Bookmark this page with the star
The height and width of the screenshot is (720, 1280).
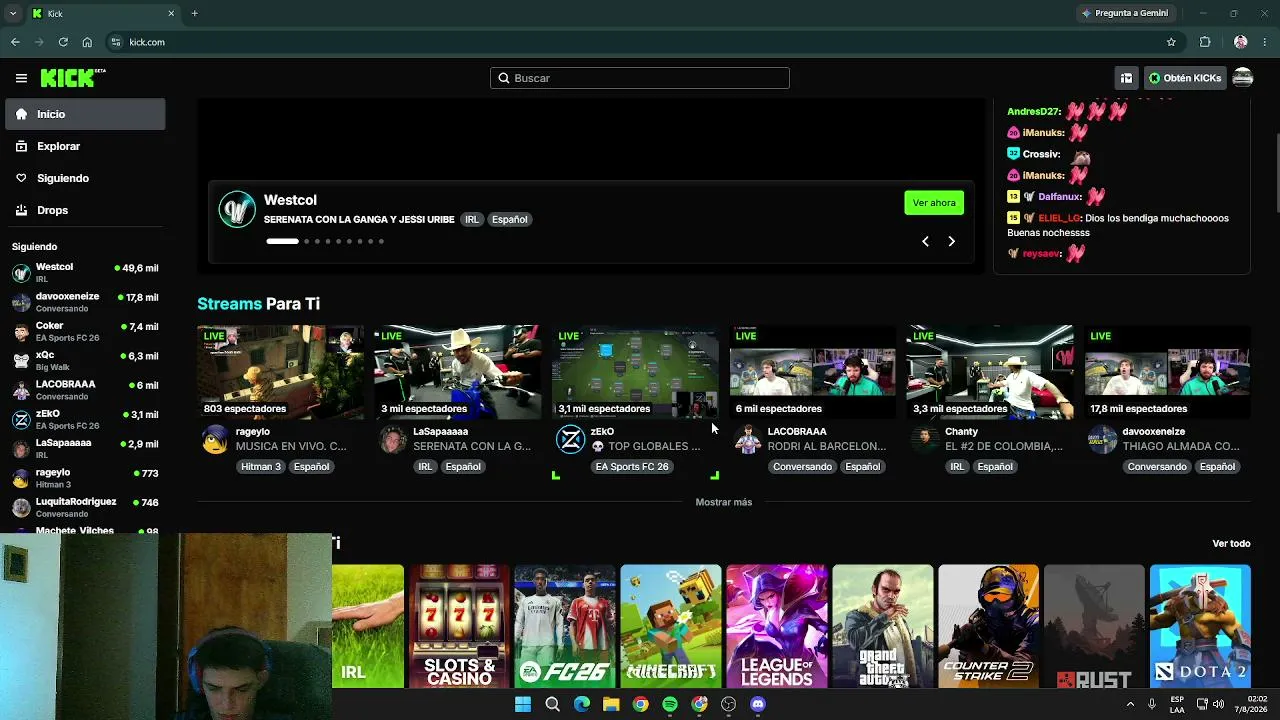[x=1171, y=42]
